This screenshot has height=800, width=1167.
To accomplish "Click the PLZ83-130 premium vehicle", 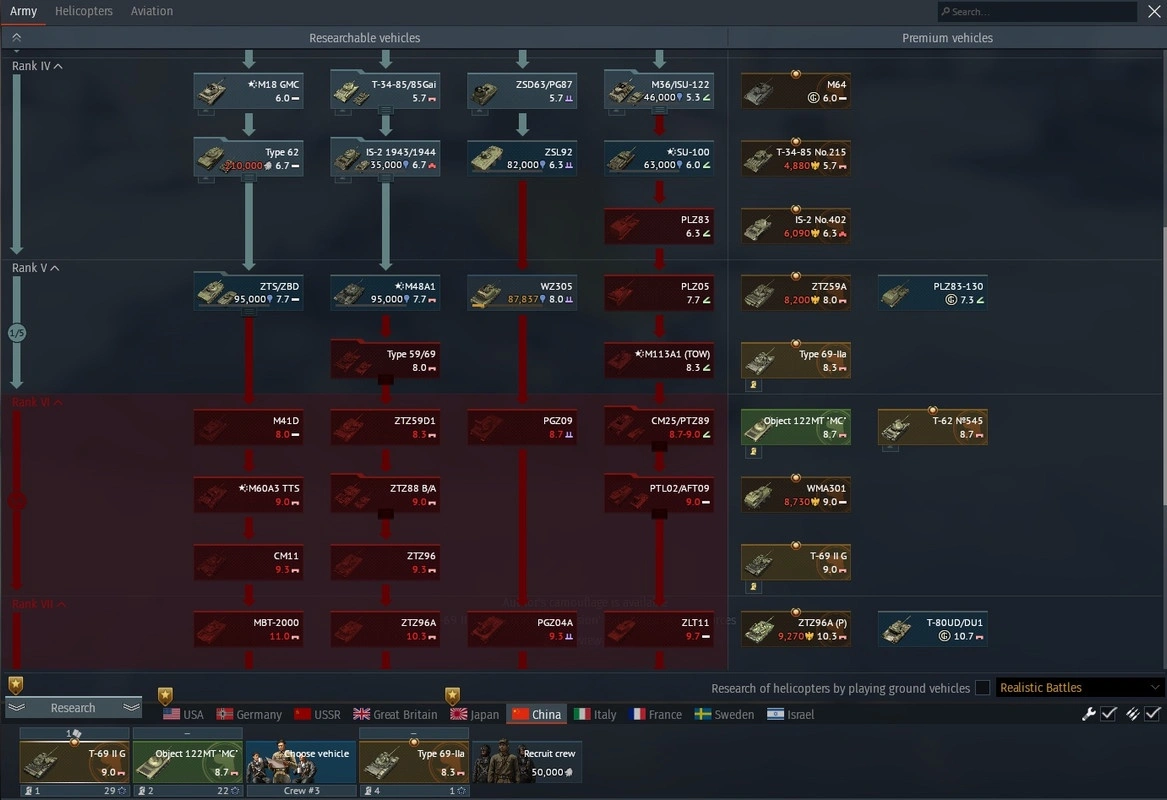I will (x=932, y=293).
